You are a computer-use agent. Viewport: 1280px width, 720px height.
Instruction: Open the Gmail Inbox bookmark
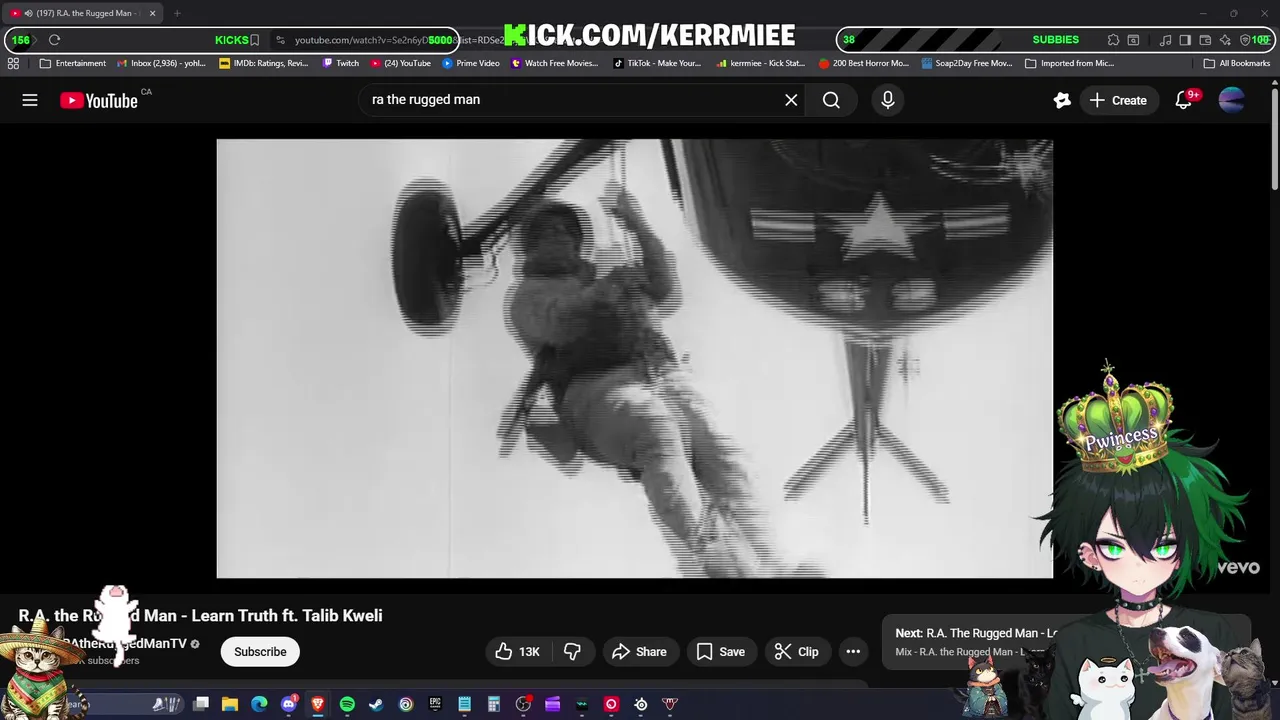(161, 63)
